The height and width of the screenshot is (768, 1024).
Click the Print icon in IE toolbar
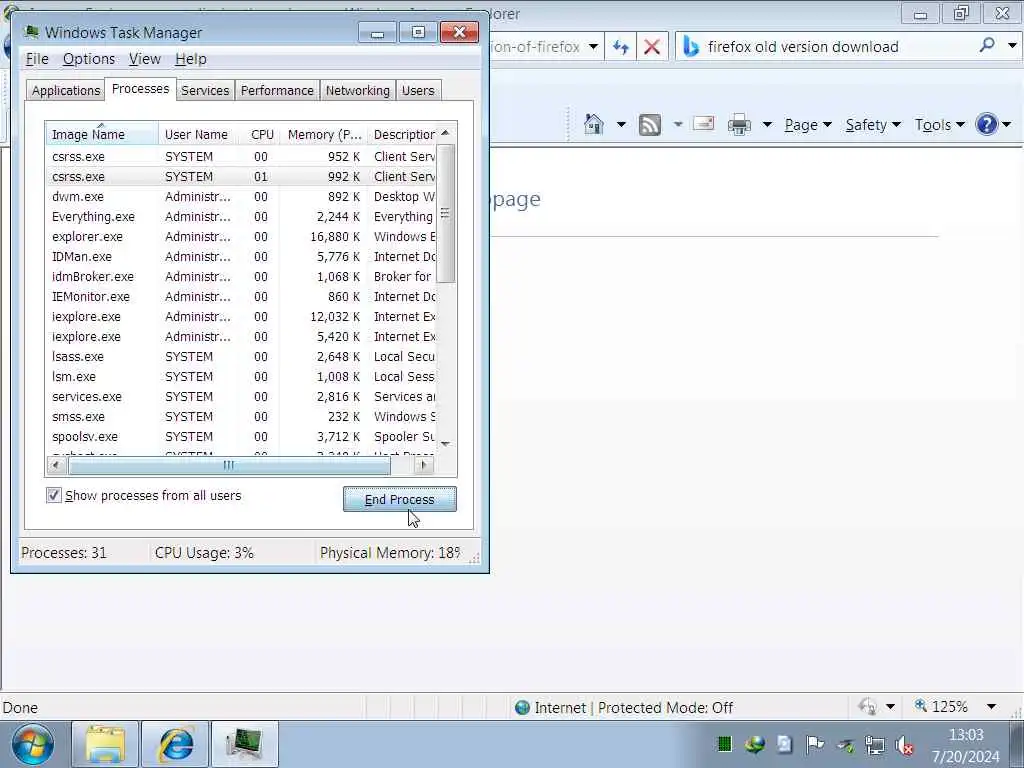739,124
